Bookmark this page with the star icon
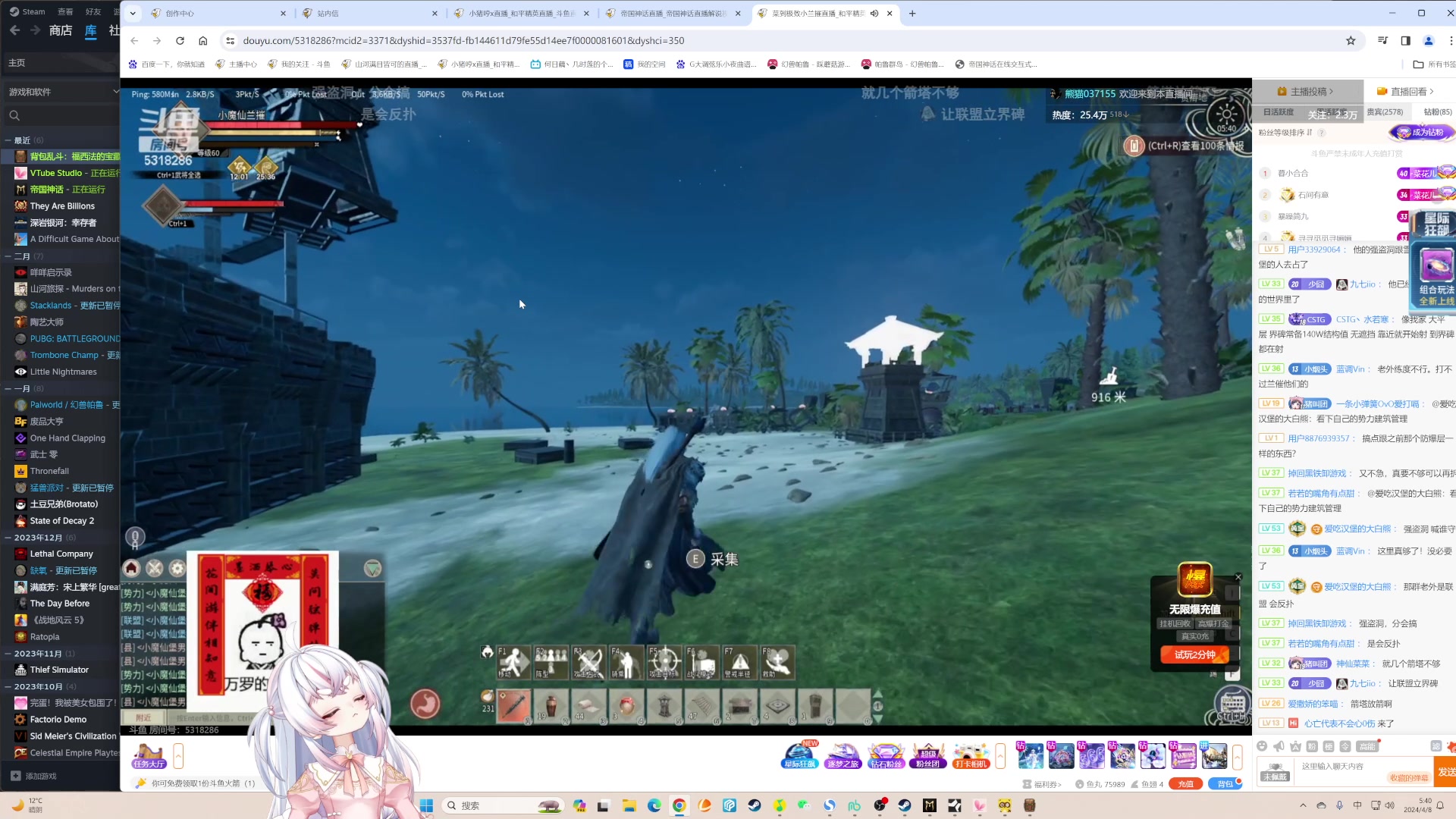The height and width of the screenshot is (819, 1456). tap(1351, 41)
